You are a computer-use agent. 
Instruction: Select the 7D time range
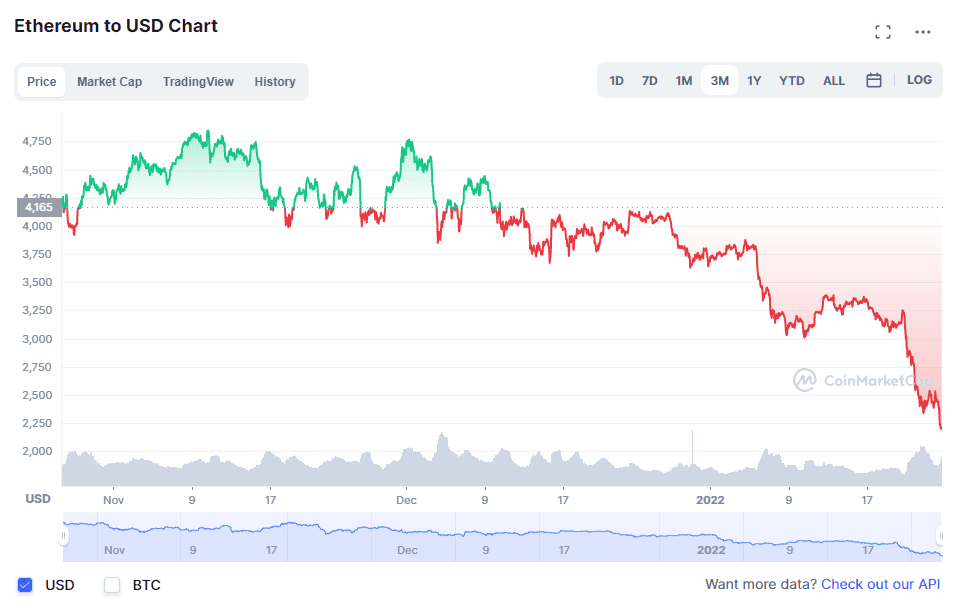pyautogui.click(x=650, y=80)
